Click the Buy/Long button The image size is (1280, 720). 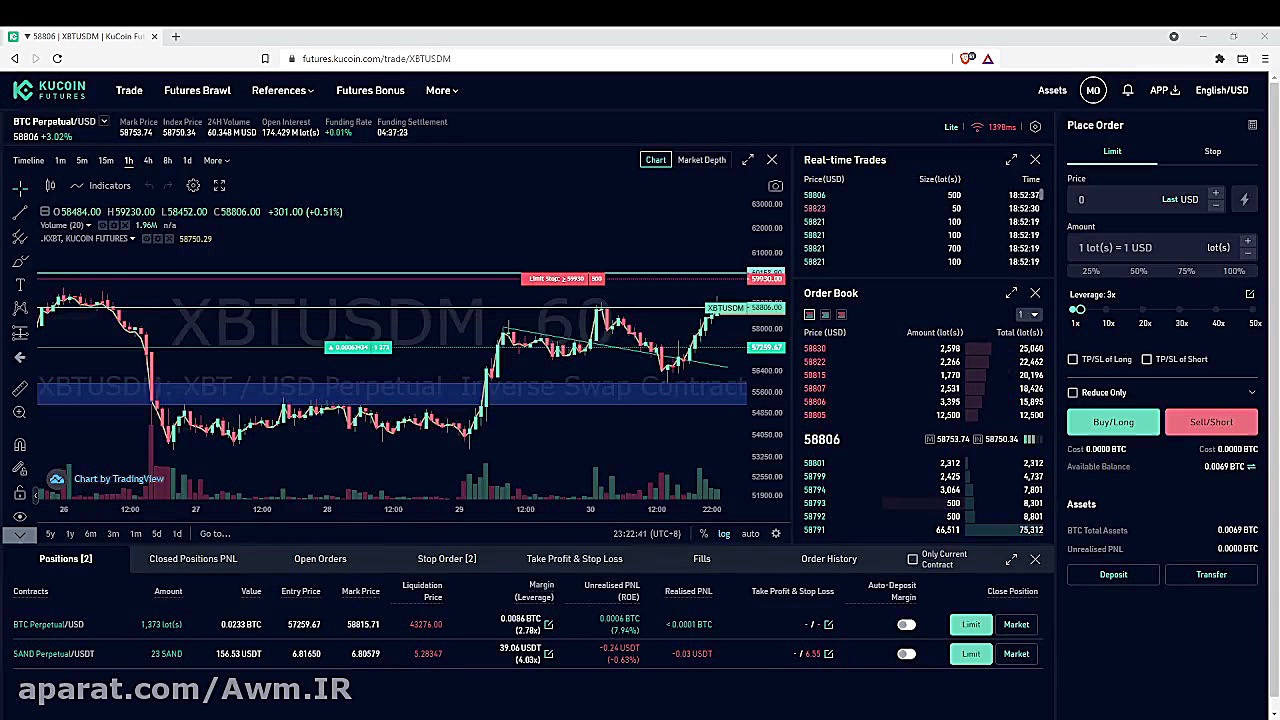coord(1113,422)
